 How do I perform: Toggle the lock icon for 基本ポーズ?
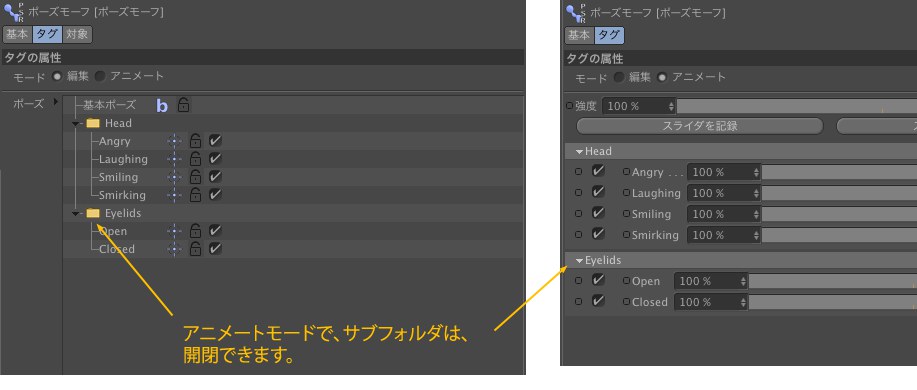pos(183,105)
